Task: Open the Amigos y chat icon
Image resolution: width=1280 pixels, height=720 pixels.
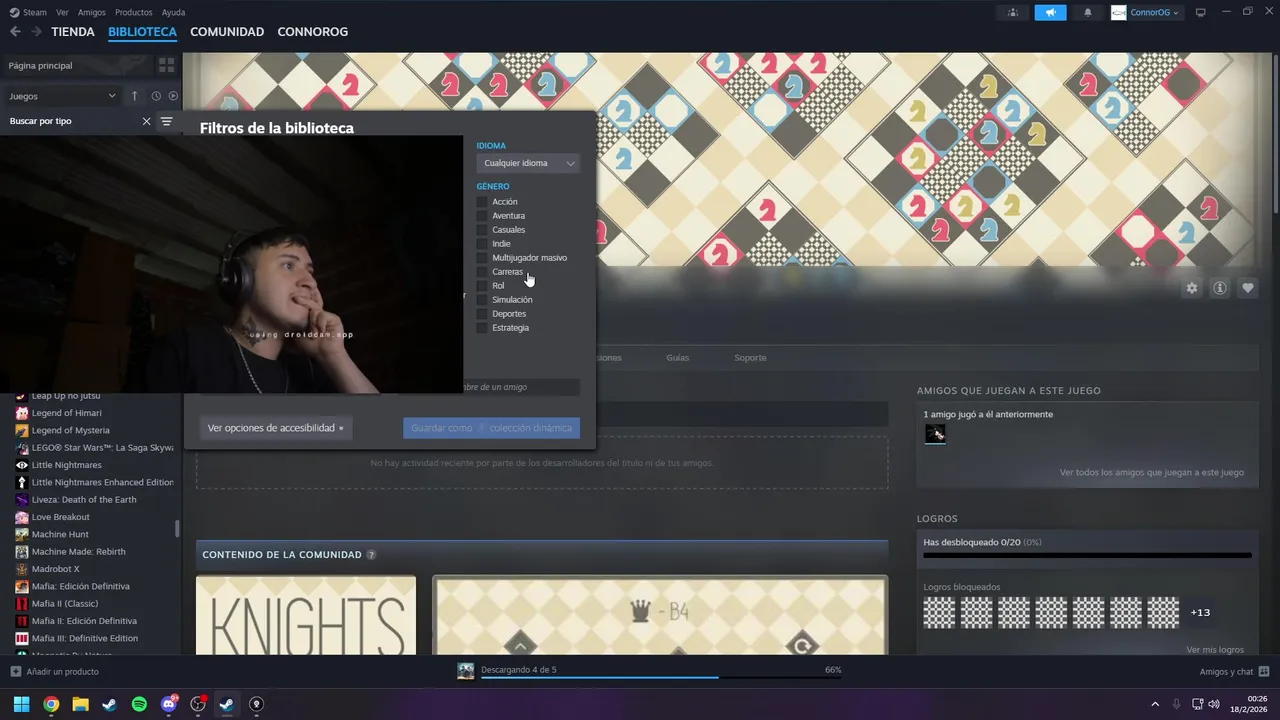Action: point(1264,672)
